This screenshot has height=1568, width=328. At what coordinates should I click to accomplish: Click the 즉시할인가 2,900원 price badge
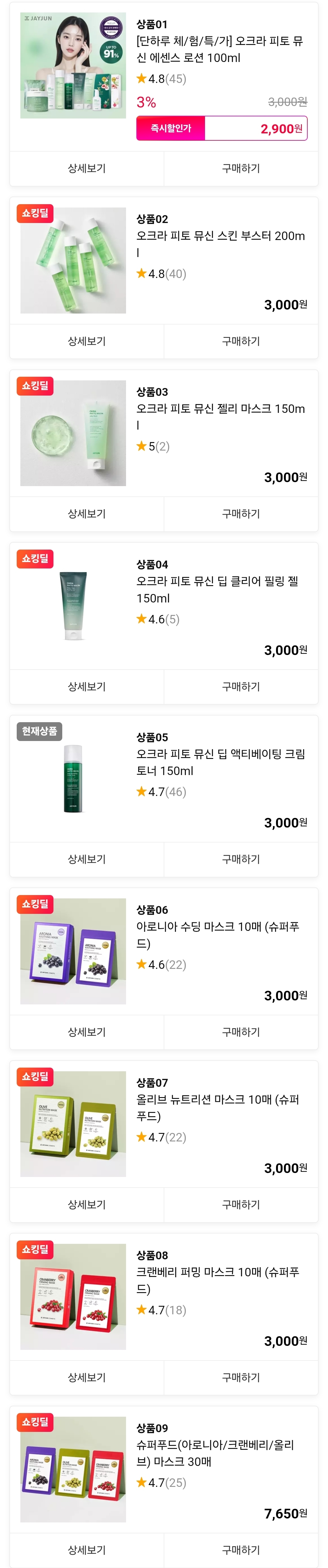[221, 129]
